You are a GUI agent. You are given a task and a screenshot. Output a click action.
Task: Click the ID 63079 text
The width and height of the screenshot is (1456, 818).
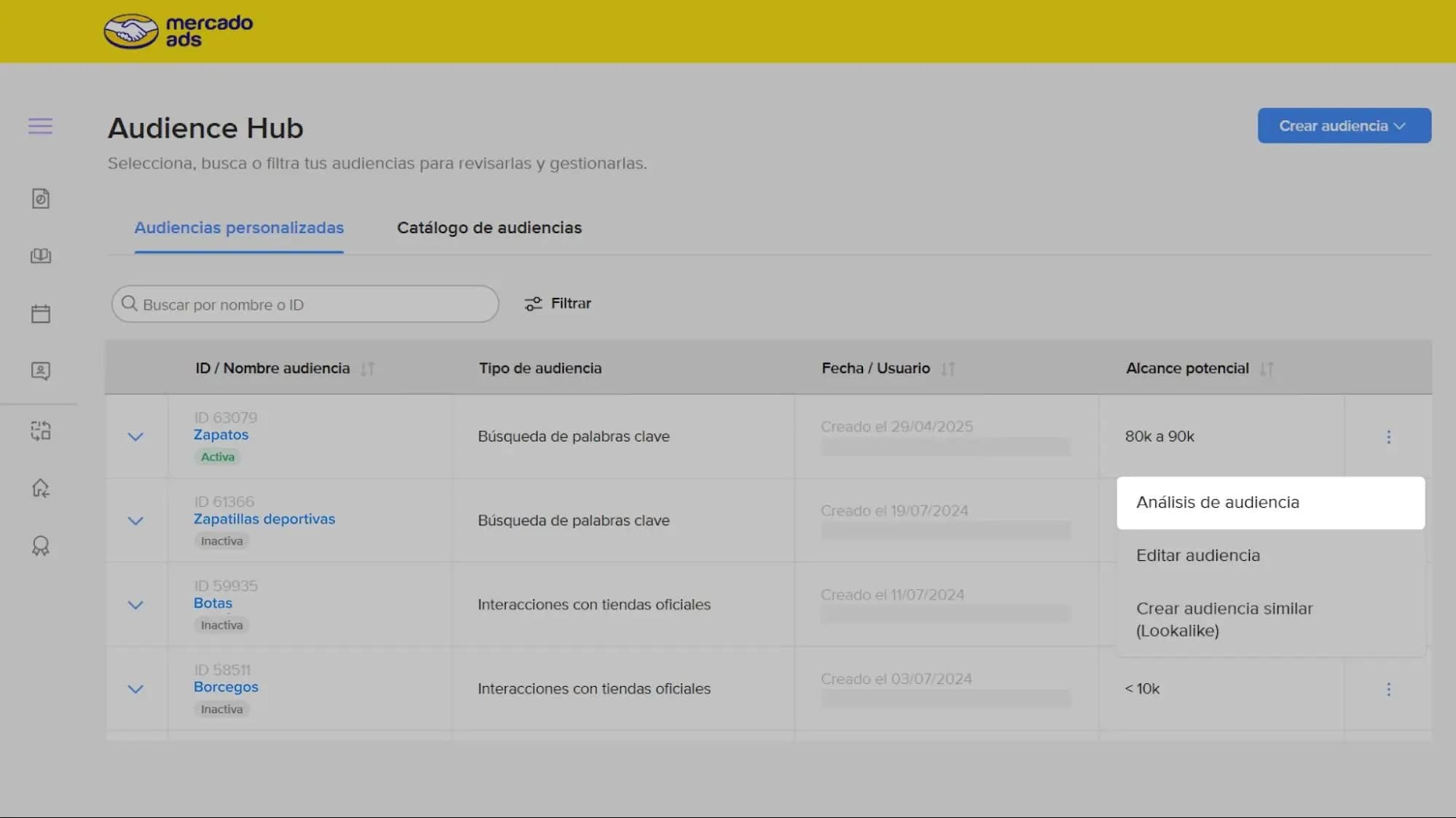(225, 417)
